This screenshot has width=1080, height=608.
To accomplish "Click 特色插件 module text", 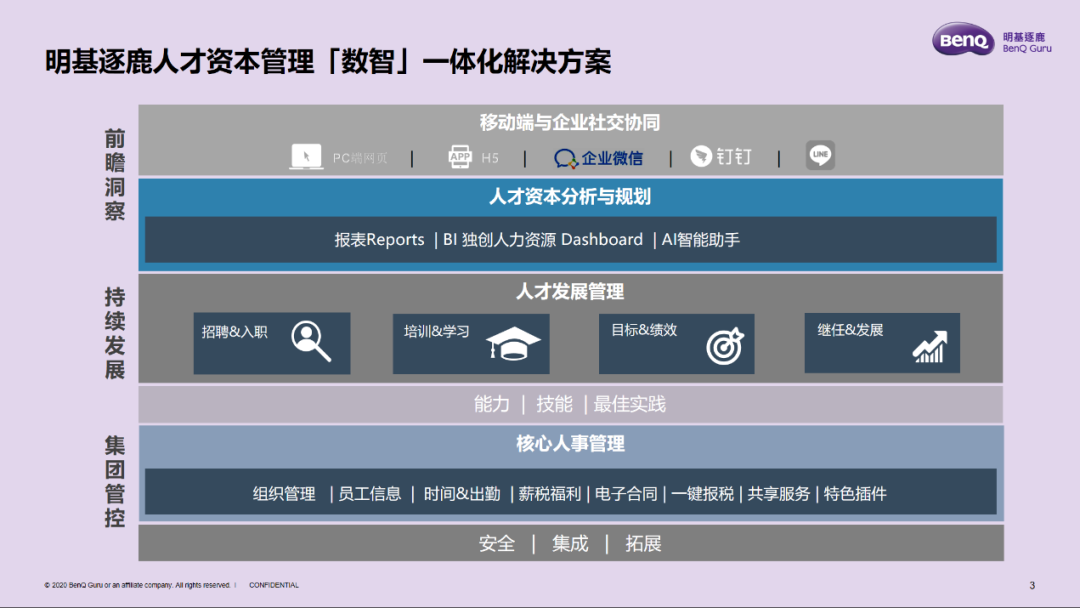I will click(855, 494).
